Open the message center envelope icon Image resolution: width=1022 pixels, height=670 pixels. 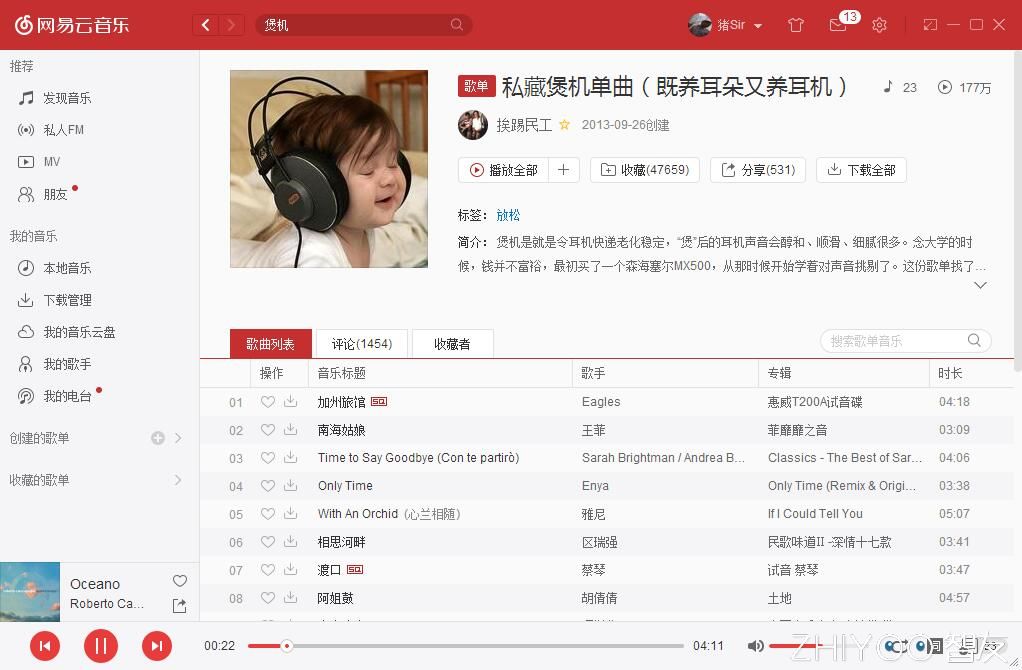(x=838, y=25)
